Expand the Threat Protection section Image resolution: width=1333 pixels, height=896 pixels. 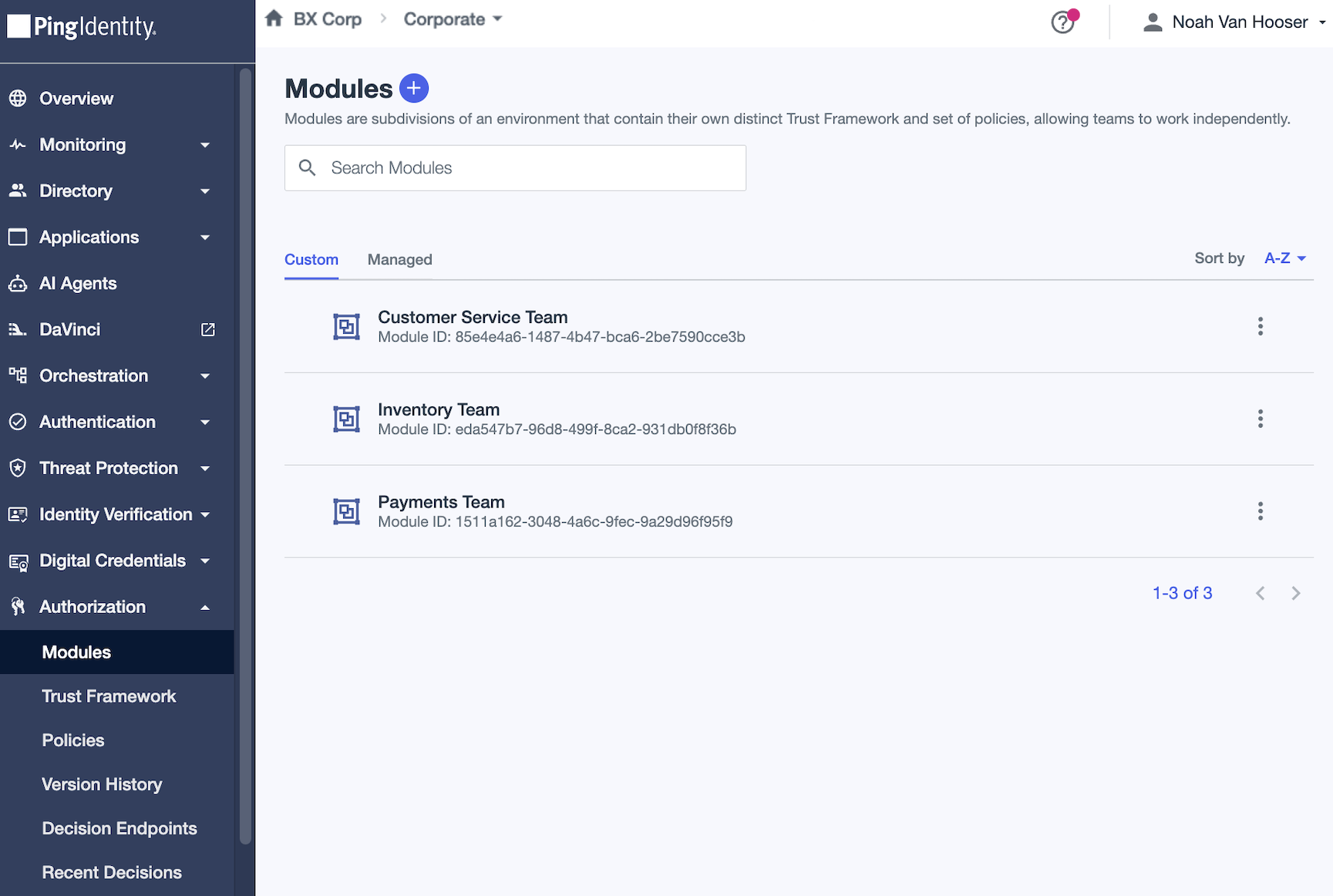(117, 469)
